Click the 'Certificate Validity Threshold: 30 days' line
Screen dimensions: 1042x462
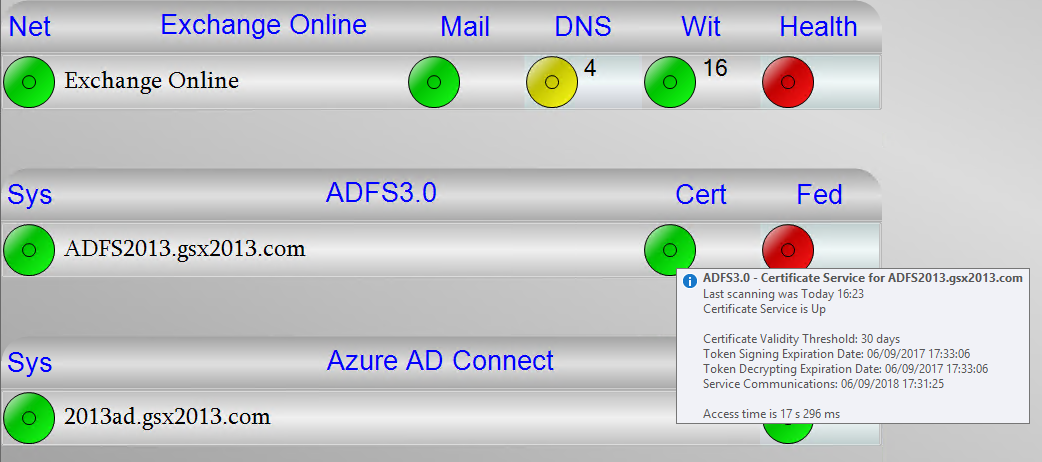[x=801, y=338]
